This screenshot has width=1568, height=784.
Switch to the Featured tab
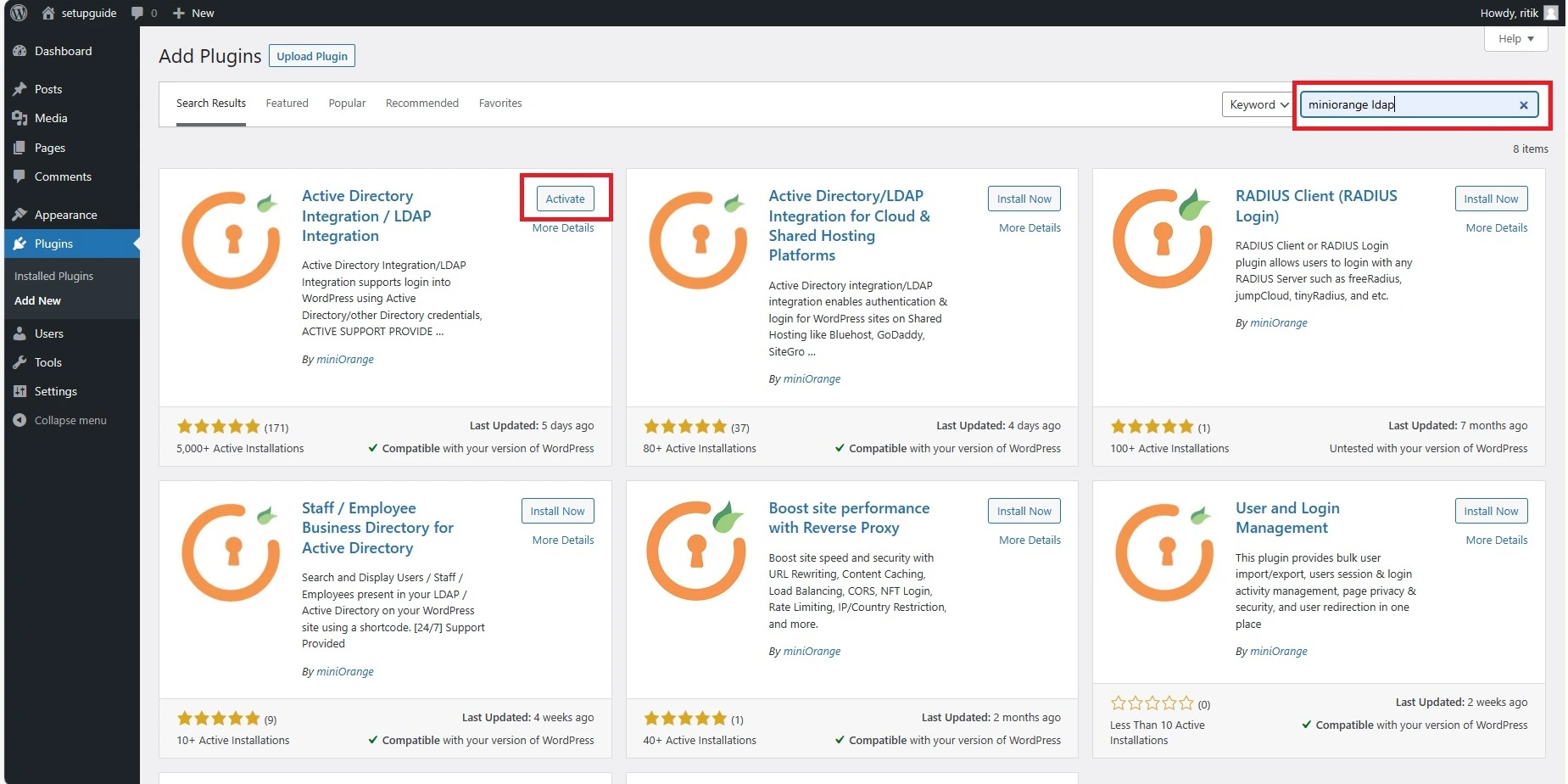[287, 104]
